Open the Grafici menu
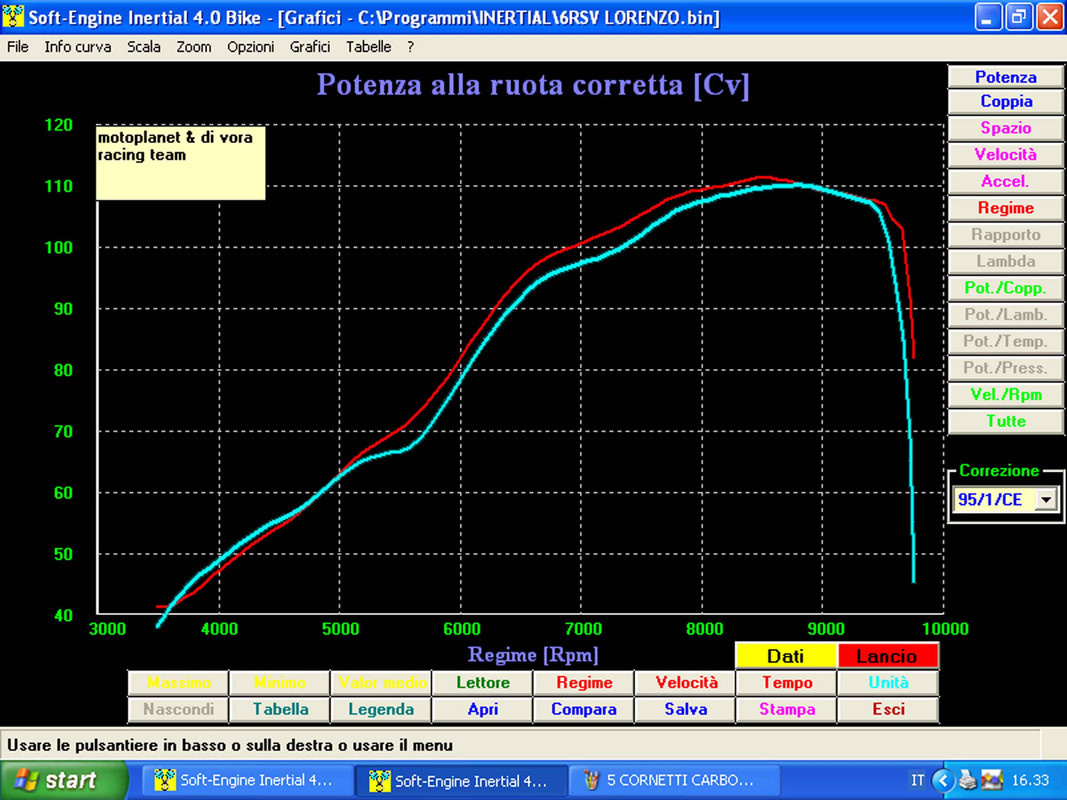 click(x=310, y=47)
